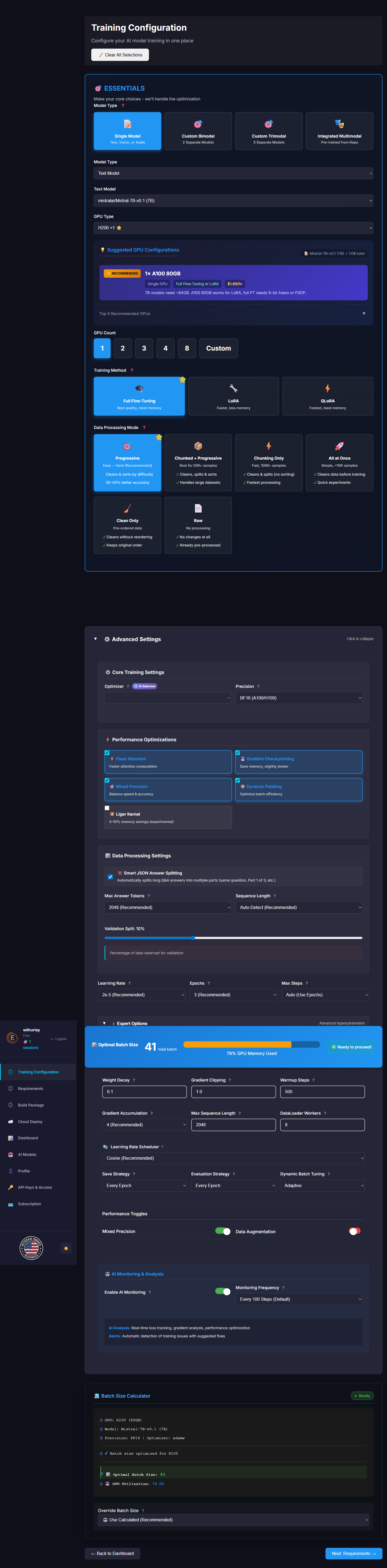Pick the QLoRA training method card
Image resolution: width=387 pixels, height=1568 pixels.
(327, 396)
